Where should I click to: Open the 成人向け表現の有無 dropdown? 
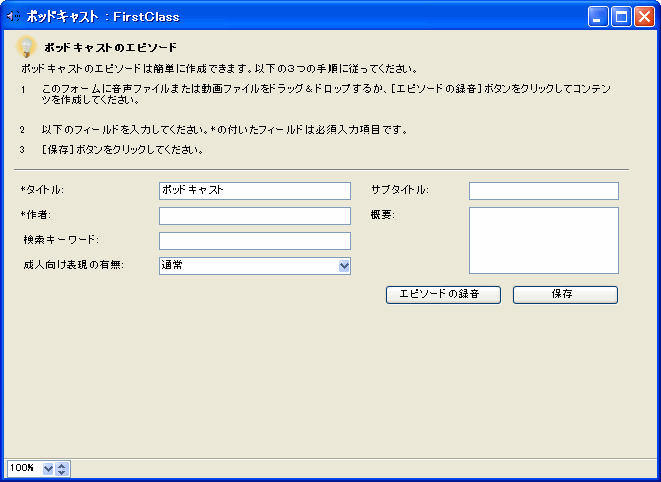coord(254,266)
